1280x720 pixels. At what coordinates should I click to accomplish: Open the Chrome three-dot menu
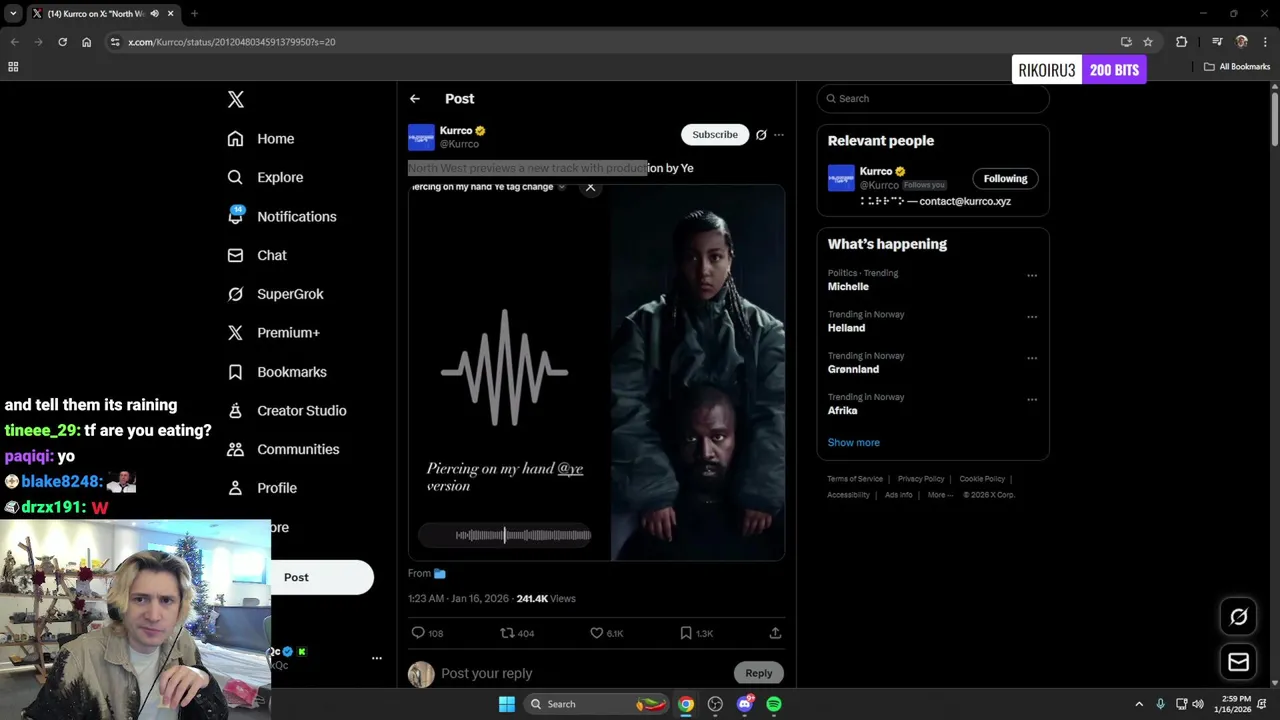[x=1265, y=42]
